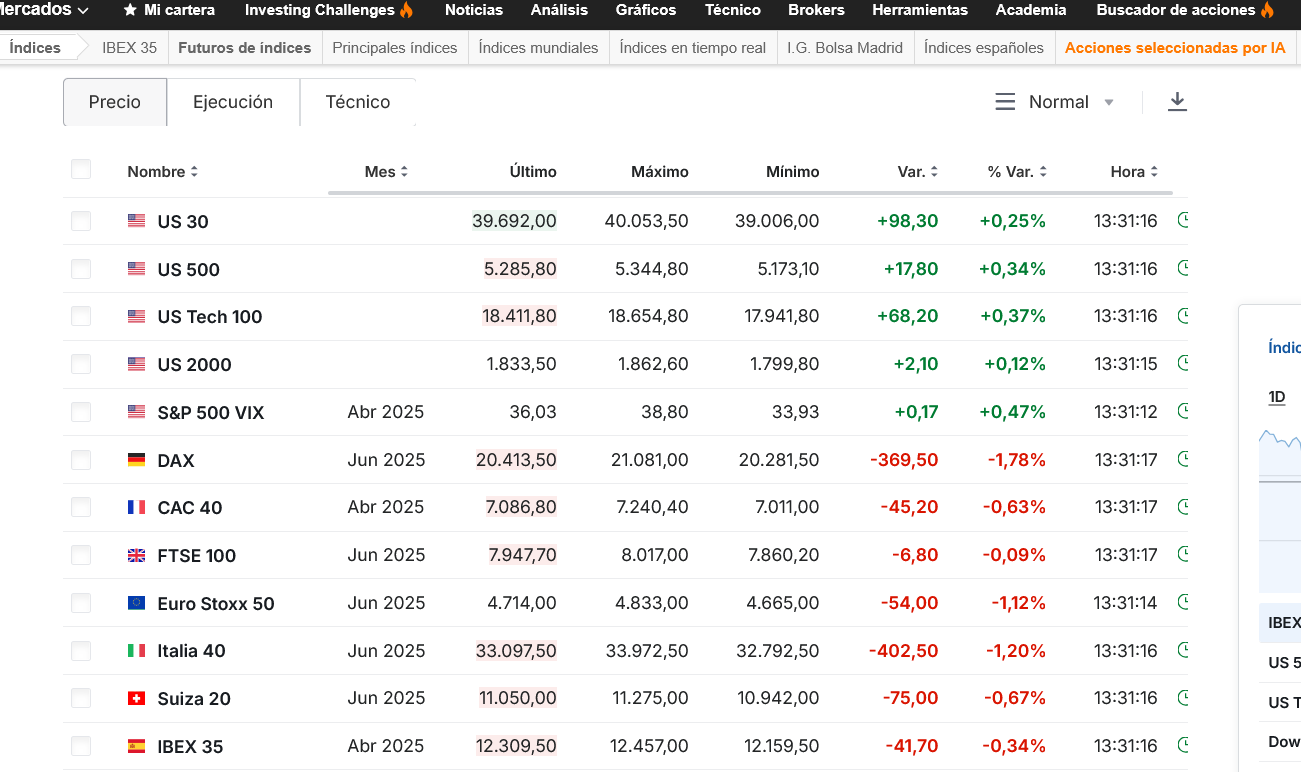Check the select-all checkbox in table header
Viewport: 1301px width, 772px height.
81,170
